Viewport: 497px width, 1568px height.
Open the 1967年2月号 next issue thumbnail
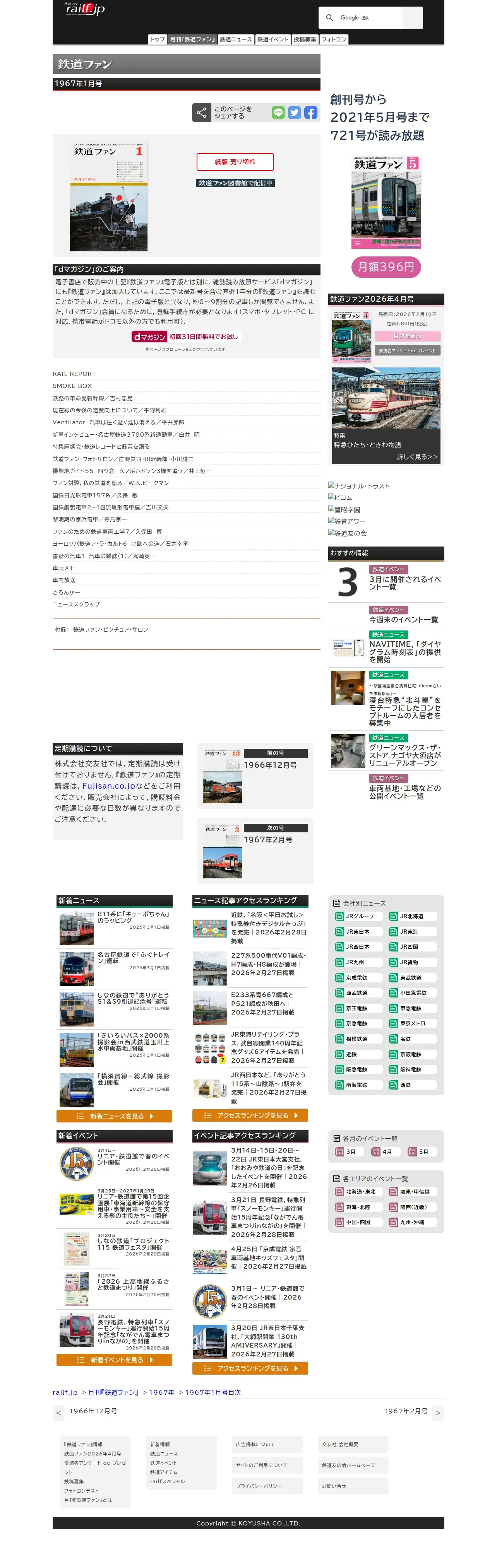click(222, 852)
